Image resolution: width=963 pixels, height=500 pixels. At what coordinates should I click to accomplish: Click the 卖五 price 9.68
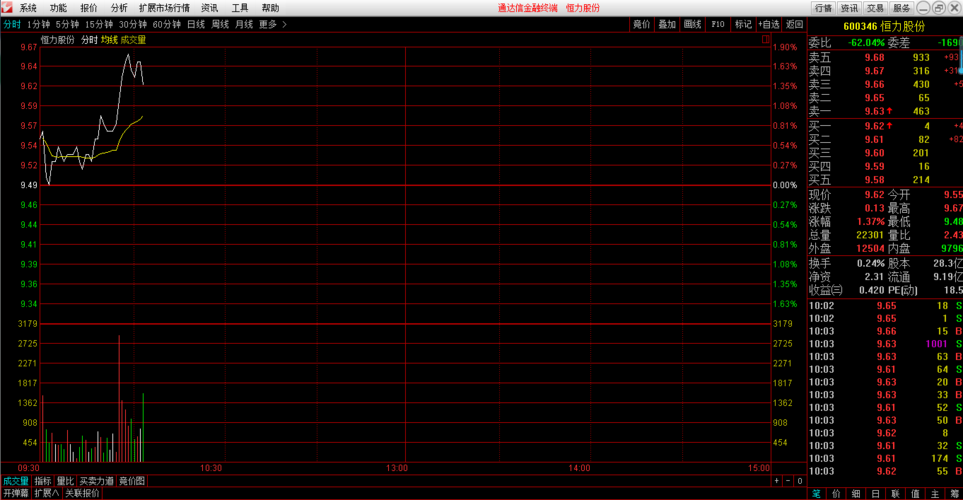point(875,58)
